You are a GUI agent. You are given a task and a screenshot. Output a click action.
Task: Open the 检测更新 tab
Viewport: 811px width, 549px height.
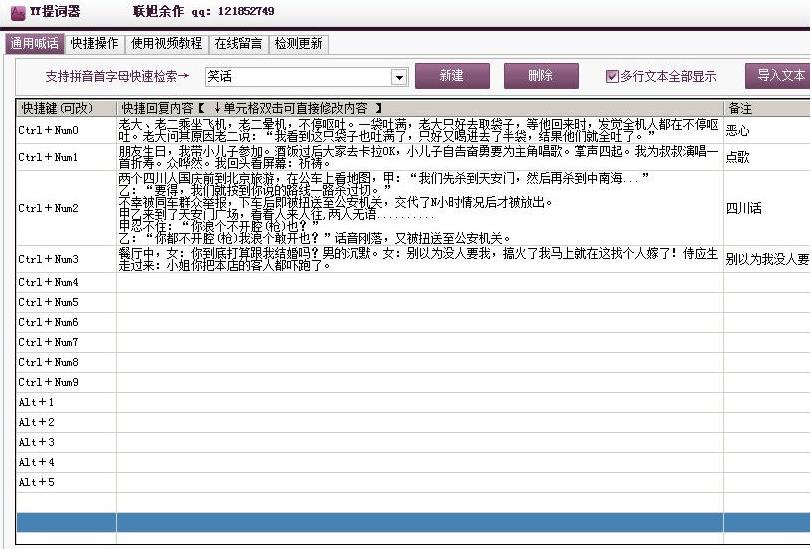(298, 44)
